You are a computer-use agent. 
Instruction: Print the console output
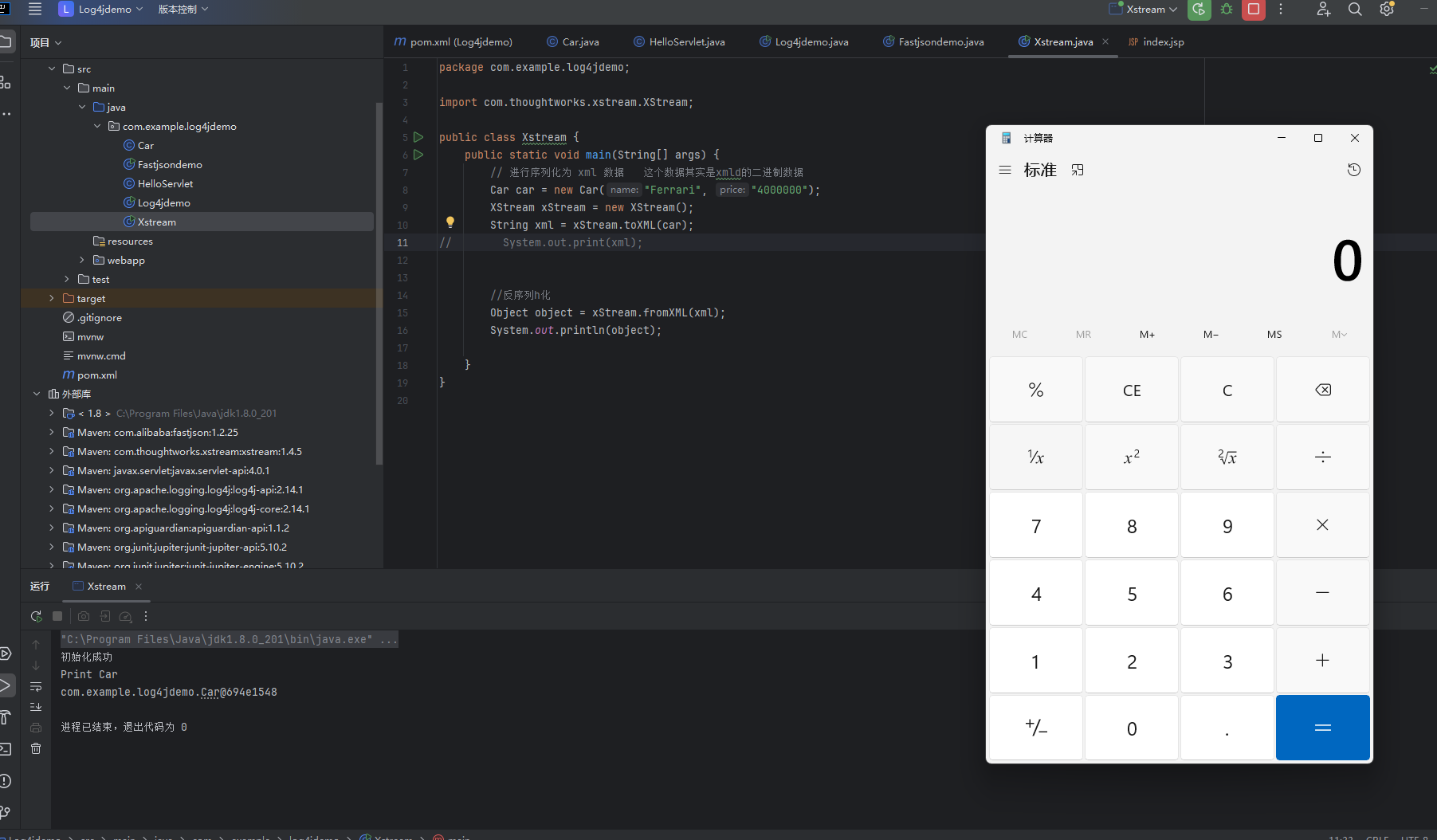coord(36,728)
